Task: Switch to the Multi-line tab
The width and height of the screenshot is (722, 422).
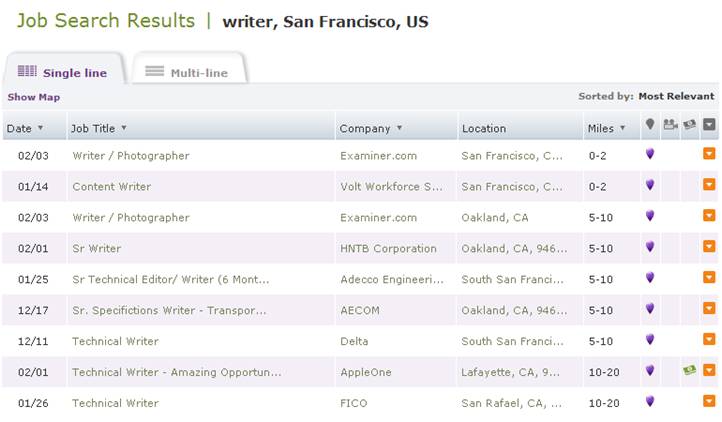Action: (189, 69)
